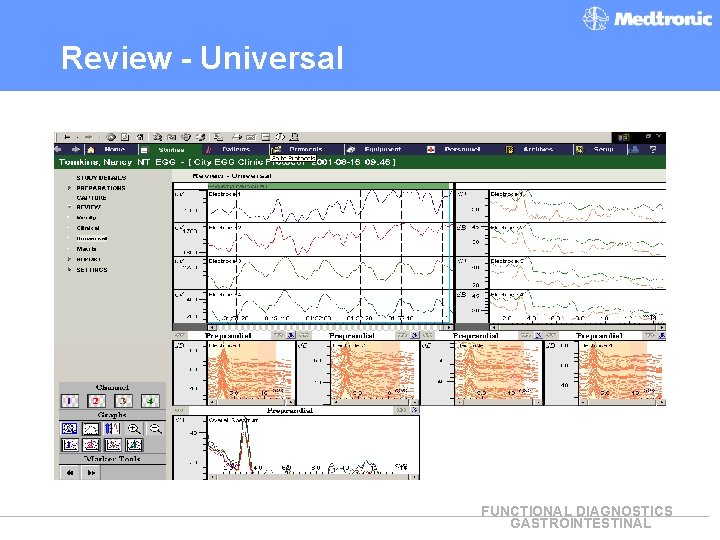Toggle Channel 3 button
This screenshot has height=540, width=720.
pos(123,401)
